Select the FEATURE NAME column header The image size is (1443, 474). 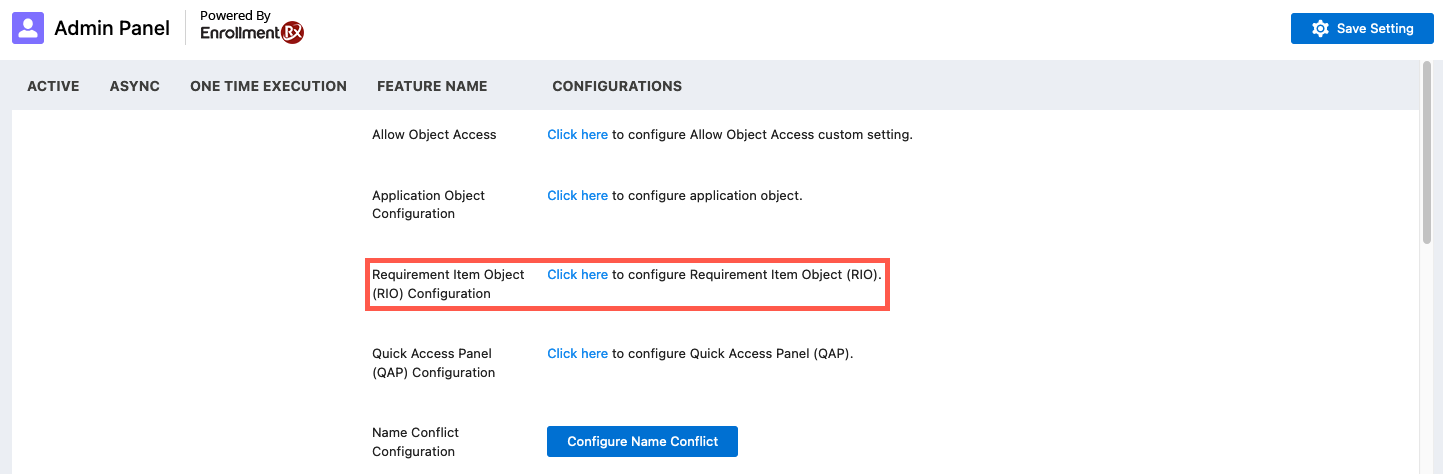tap(432, 86)
